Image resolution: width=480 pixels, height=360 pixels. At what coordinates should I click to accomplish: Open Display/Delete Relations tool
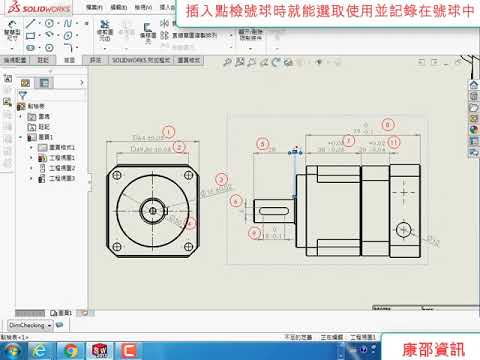tap(250, 34)
